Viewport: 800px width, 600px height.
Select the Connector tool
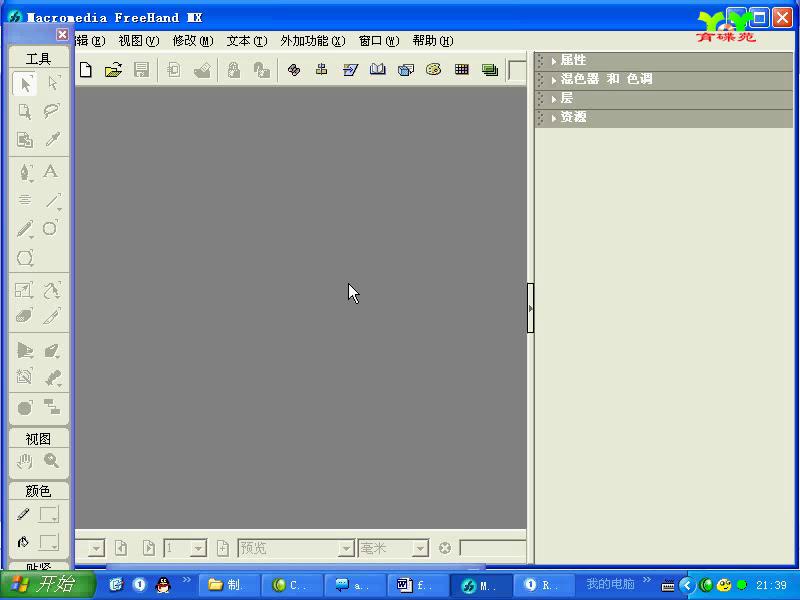52,407
